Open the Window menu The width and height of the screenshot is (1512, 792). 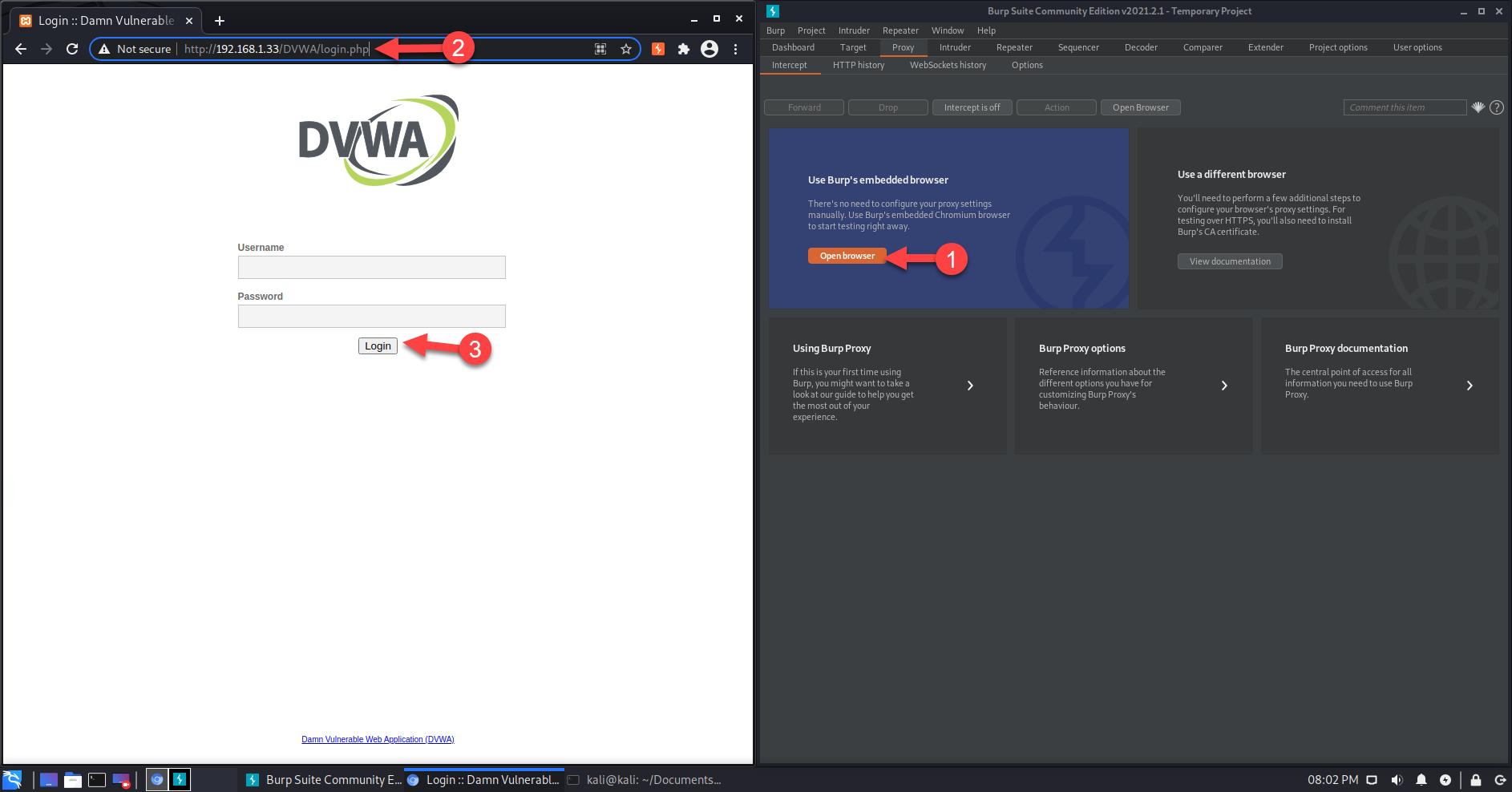click(948, 30)
